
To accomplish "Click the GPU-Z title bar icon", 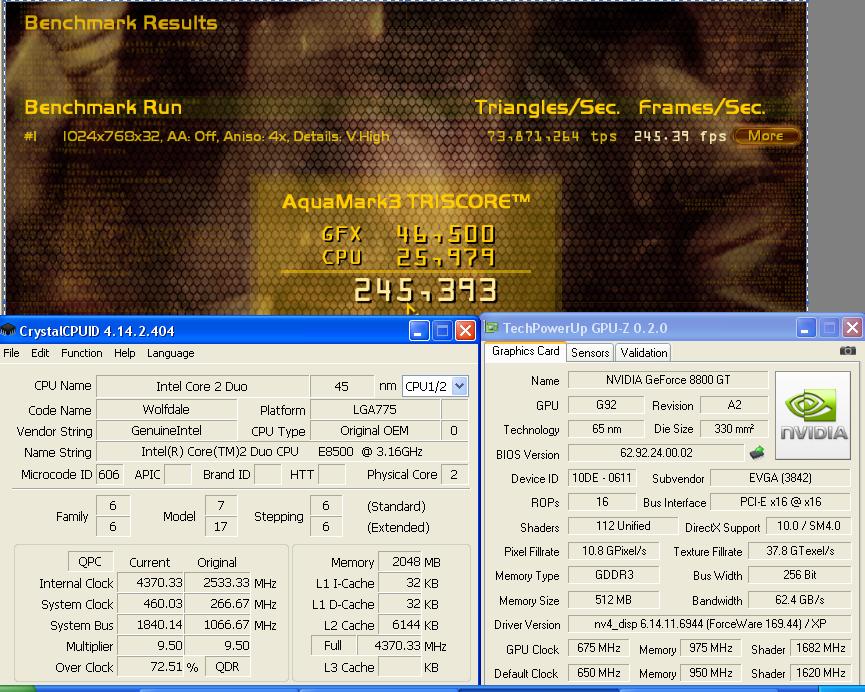I will point(490,328).
